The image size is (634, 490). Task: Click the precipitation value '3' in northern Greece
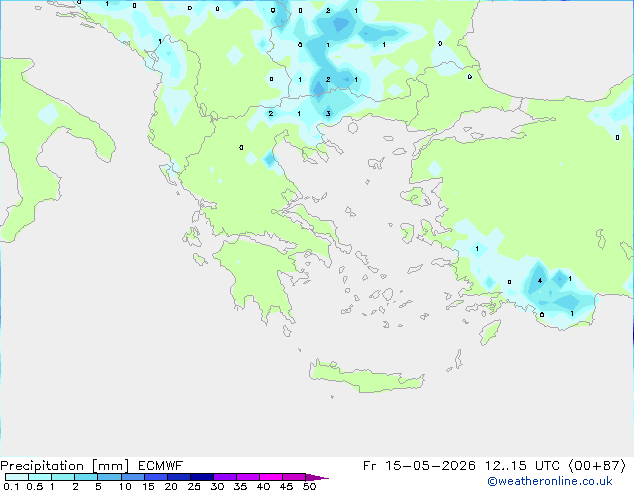328,114
